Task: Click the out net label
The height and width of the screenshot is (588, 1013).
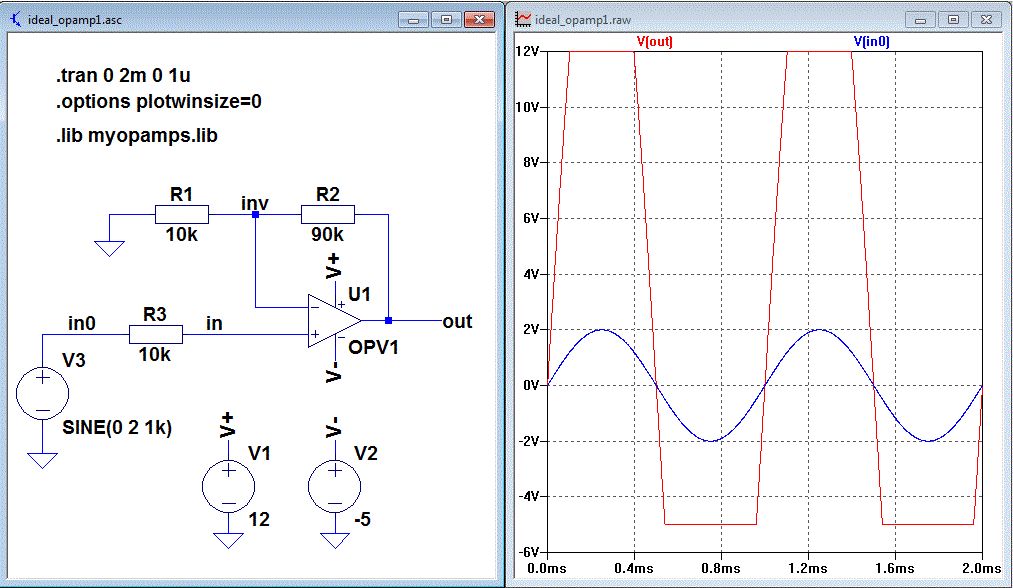Action: pyautogui.click(x=457, y=322)
